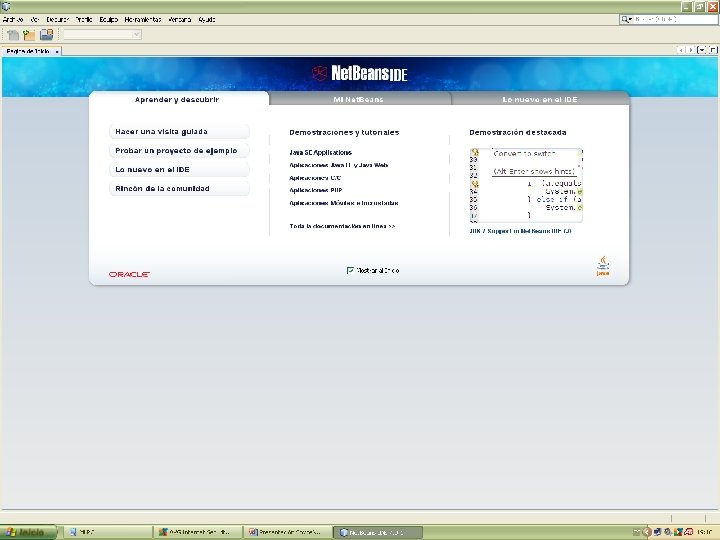Show opened documents list dropdown
Viewport: 720px width, 540px height.
[702, 50]
